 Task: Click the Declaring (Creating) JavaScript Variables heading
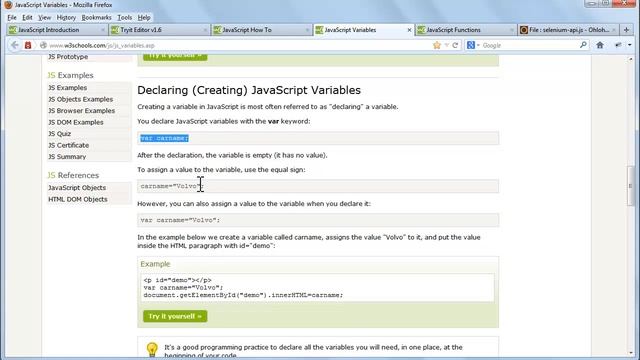(249, 90)
